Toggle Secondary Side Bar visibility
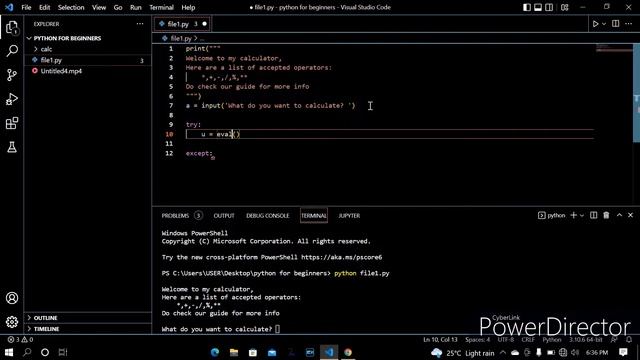640x360 pixels. click(549, 7)
